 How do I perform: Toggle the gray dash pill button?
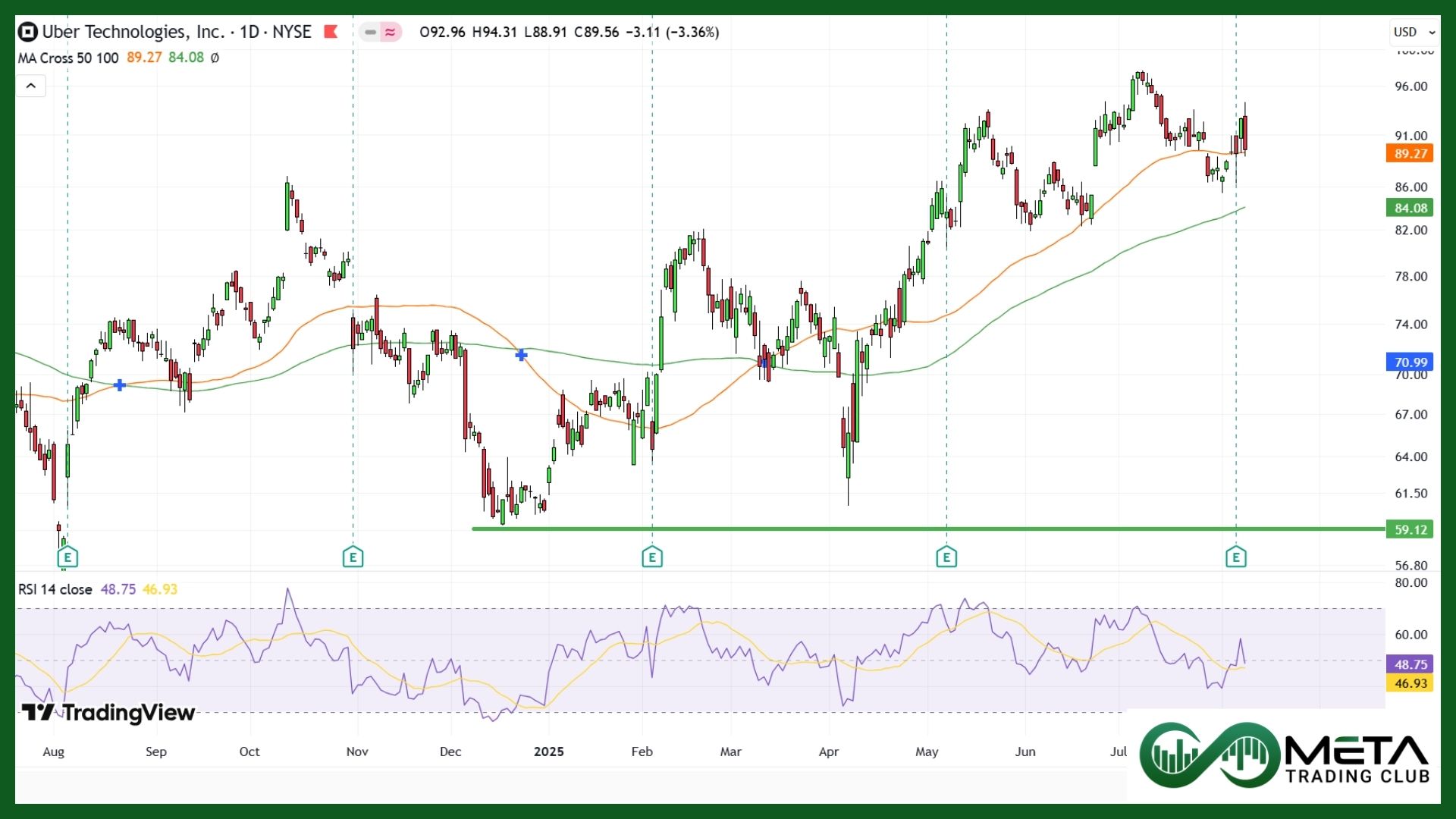point(370,32)
